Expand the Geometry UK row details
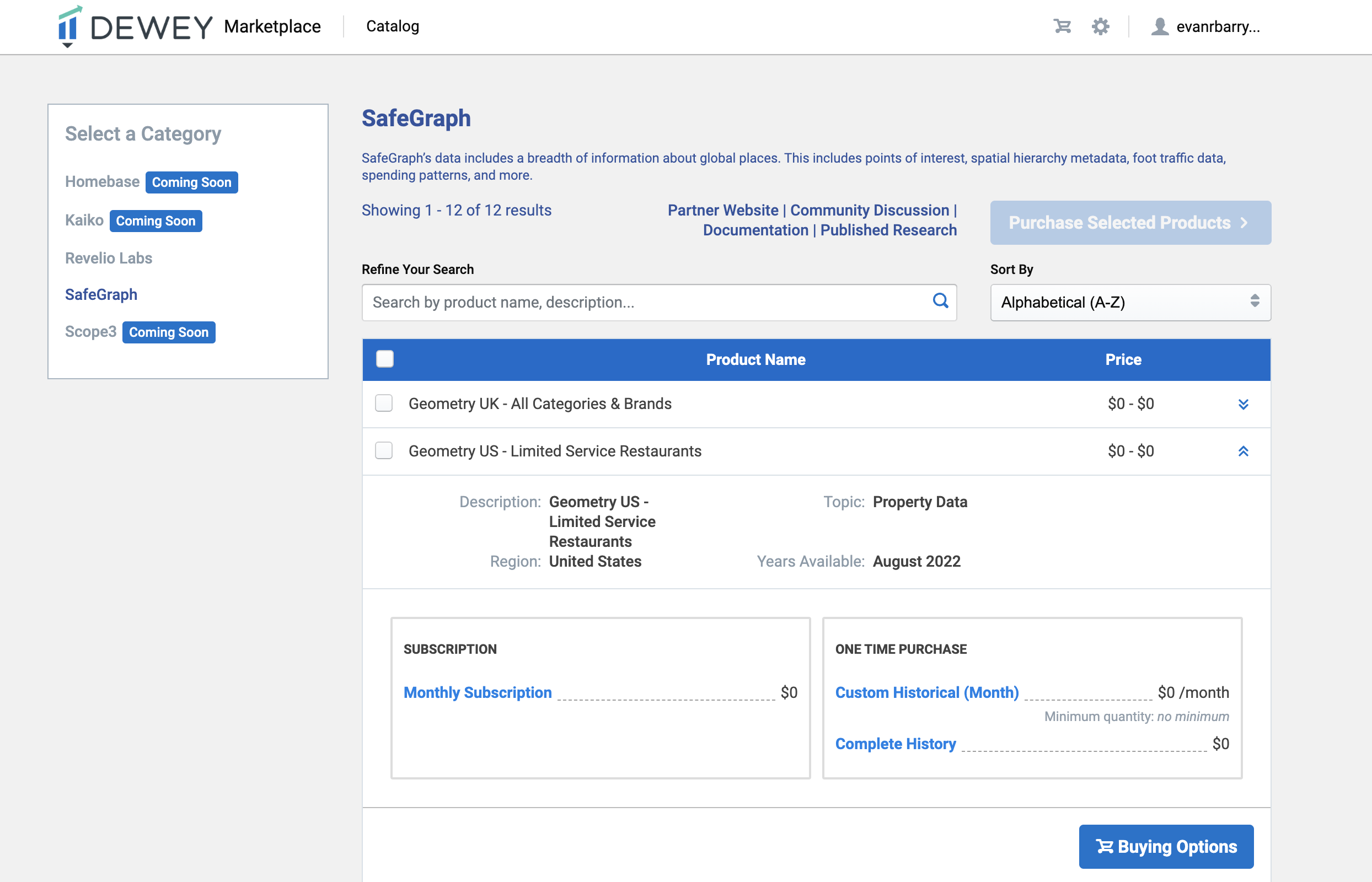The width and height of the screenshot is (1372, 882). click(1242, 405)
